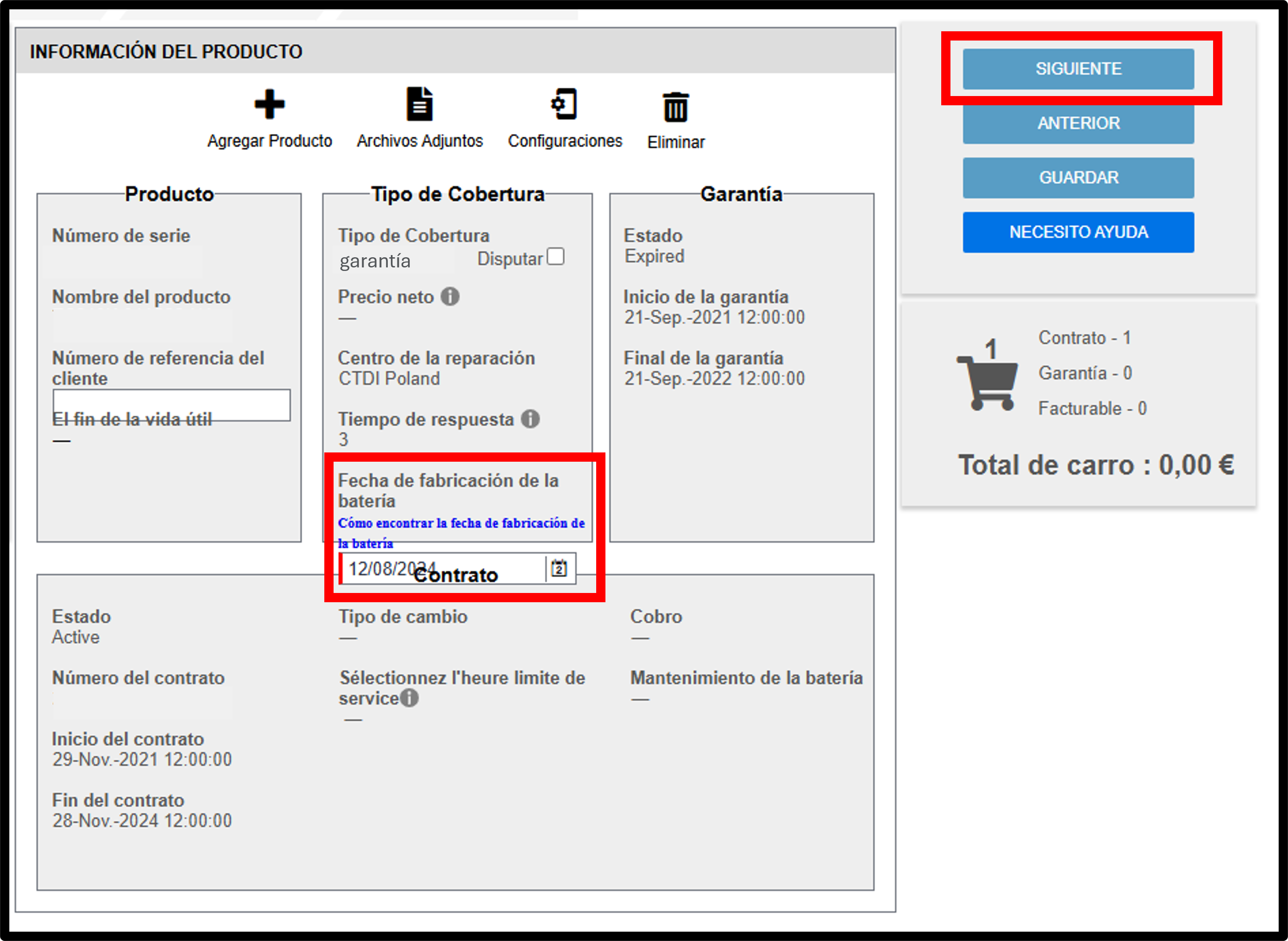The width and height of the screenshot is (1288, 941).
Task: Show Tiempo de respuesta info icon
Action: pos(531,419)
